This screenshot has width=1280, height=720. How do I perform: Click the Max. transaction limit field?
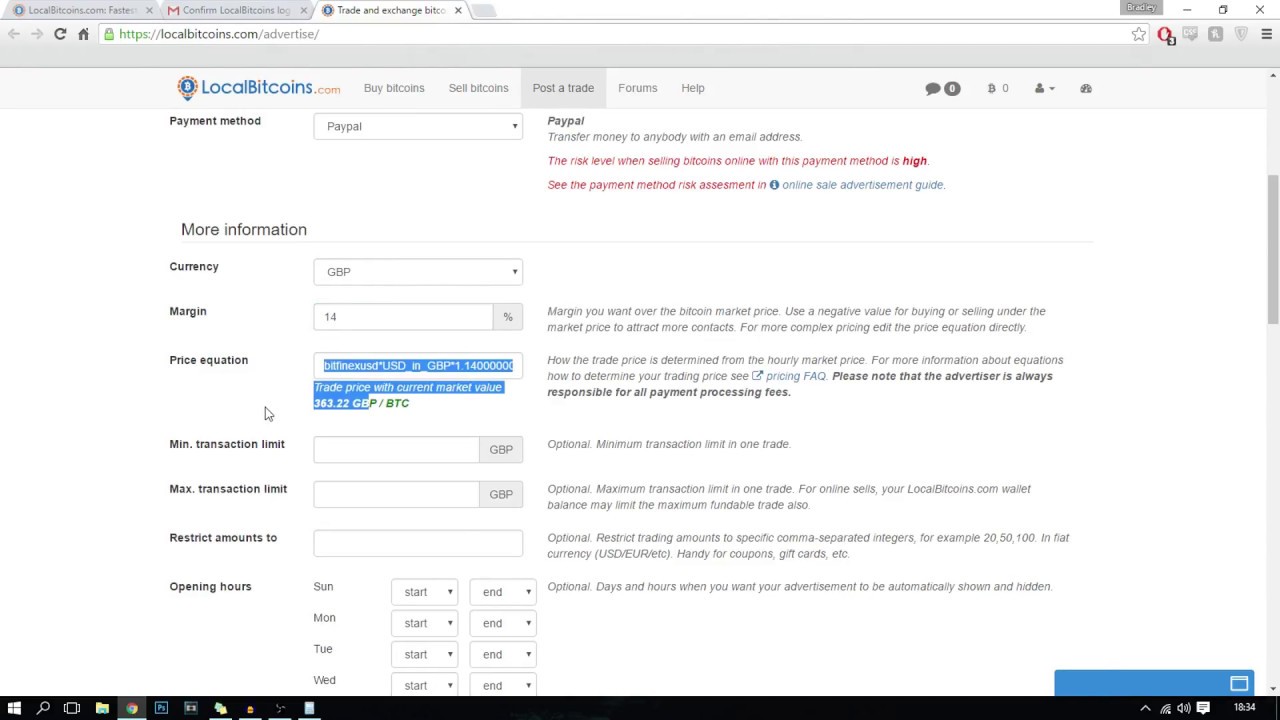[396, 494]
